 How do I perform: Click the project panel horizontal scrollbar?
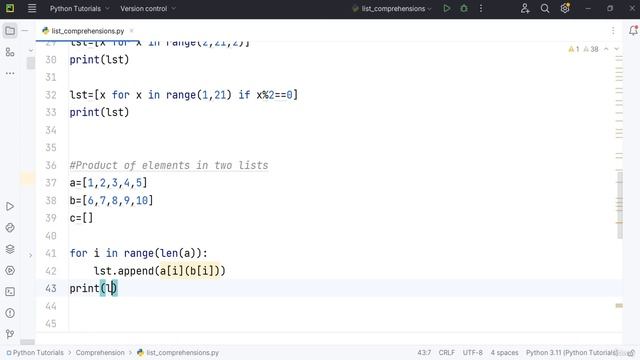(27, 342)
